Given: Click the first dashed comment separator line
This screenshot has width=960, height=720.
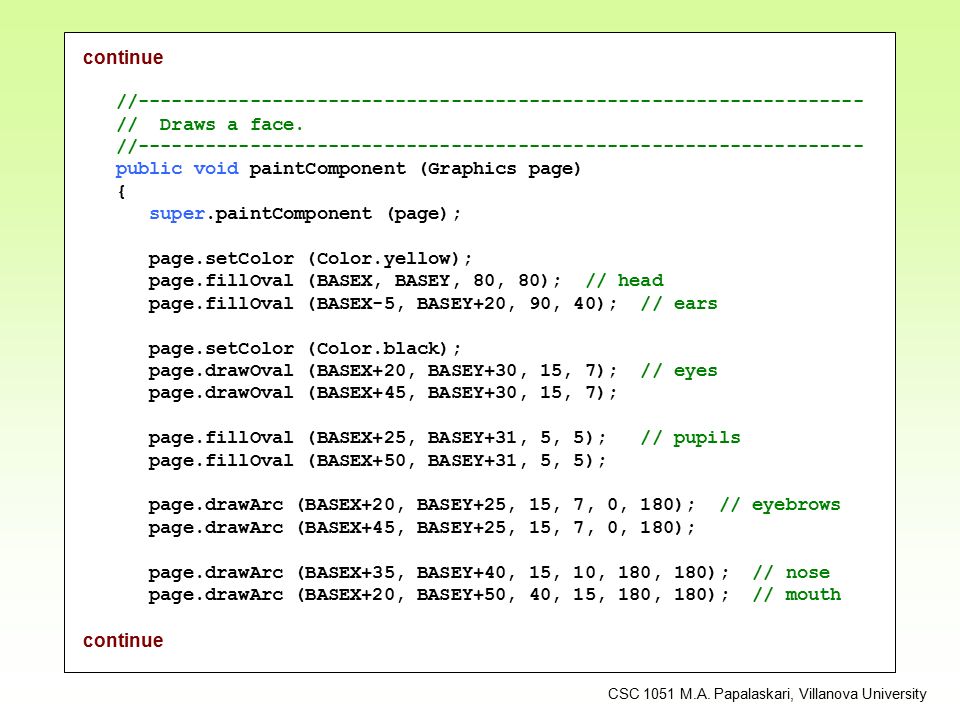Looking at the screenshot, I should (x=490, y=101).
